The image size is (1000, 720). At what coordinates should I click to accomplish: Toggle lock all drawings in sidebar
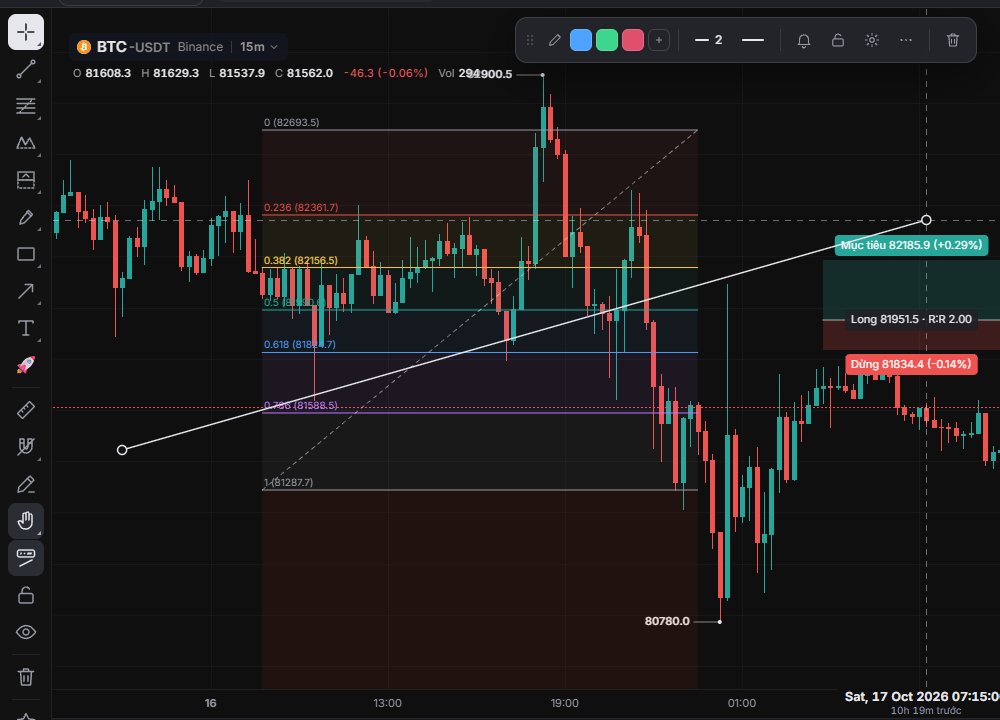click(x=26, y=595)
